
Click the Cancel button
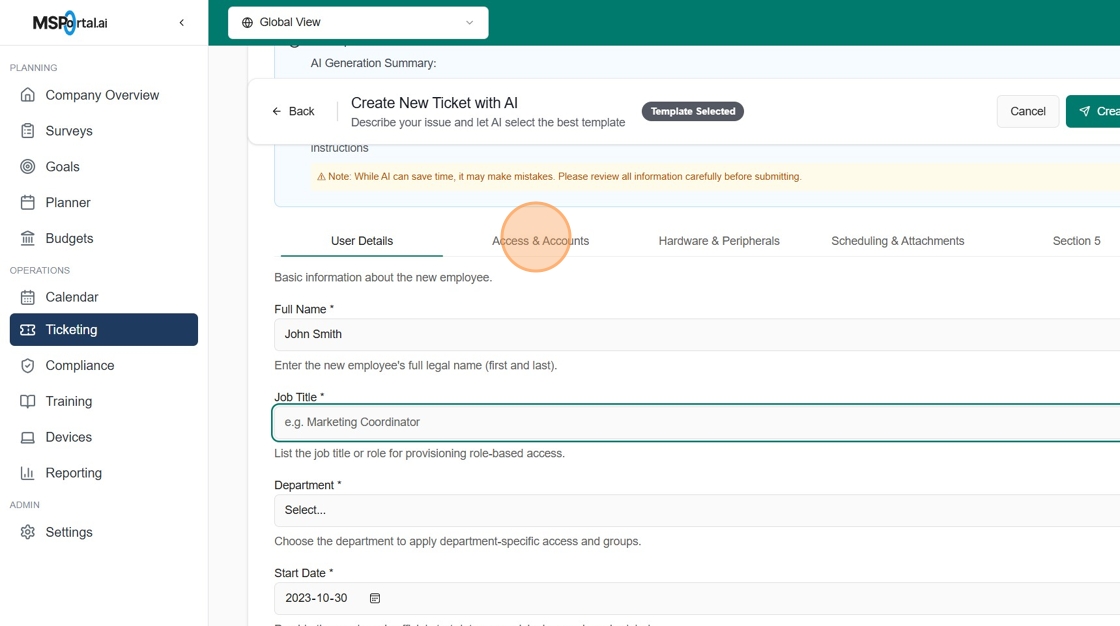click(1027, 111)
